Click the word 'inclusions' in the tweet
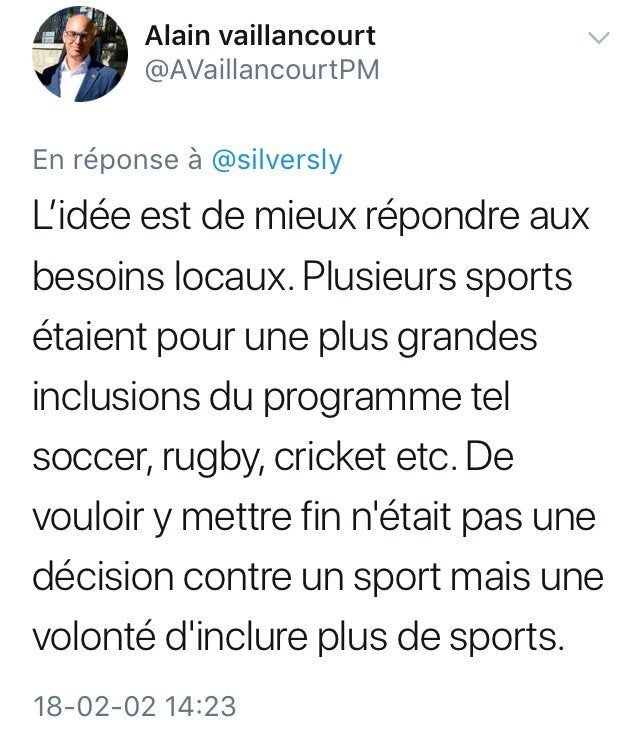The width and height of the screenshot is (639, 735). point(116,397)
